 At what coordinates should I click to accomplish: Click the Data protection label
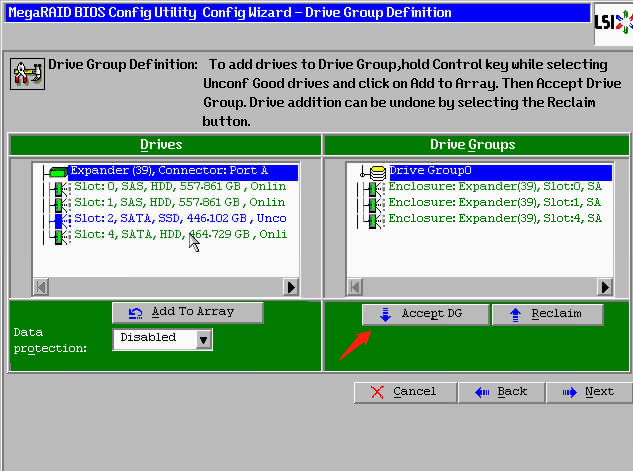[50, 340]
